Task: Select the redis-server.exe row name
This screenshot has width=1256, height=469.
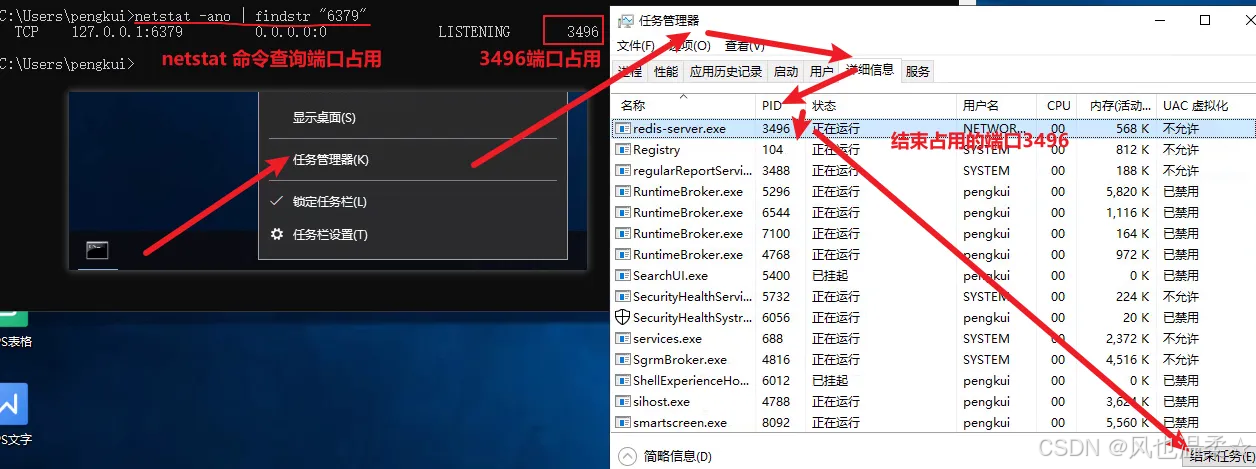Action: [x=679, y=129]
